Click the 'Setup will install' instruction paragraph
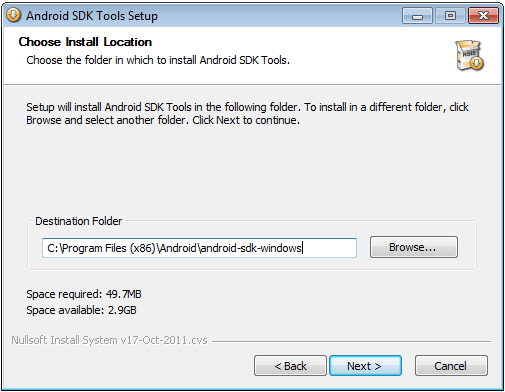This screenshot has width=505, height=392. pyautogui.click(x=247, y=114)
